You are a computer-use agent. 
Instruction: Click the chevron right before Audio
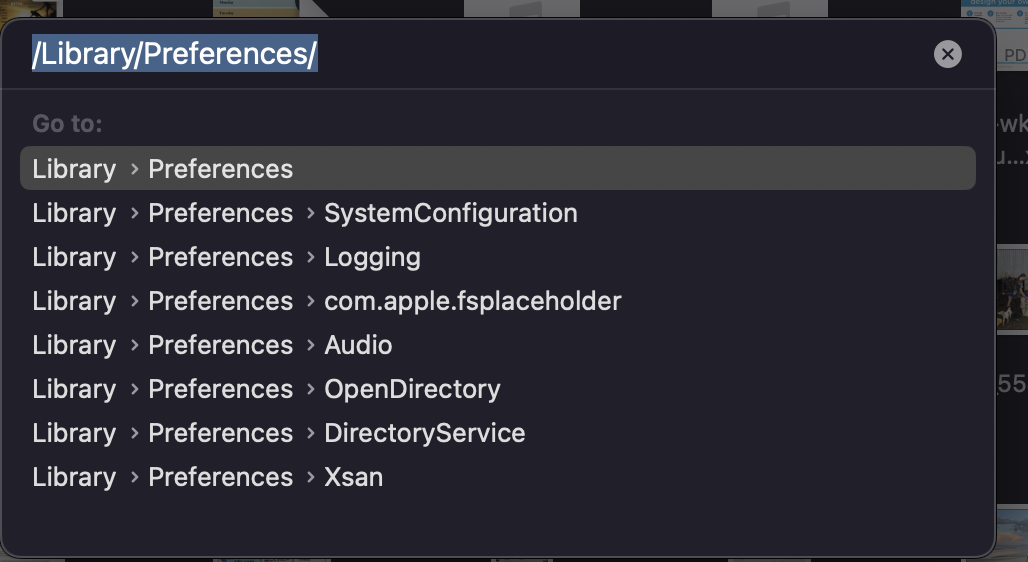pyautogui.click(x=309, y=346)
